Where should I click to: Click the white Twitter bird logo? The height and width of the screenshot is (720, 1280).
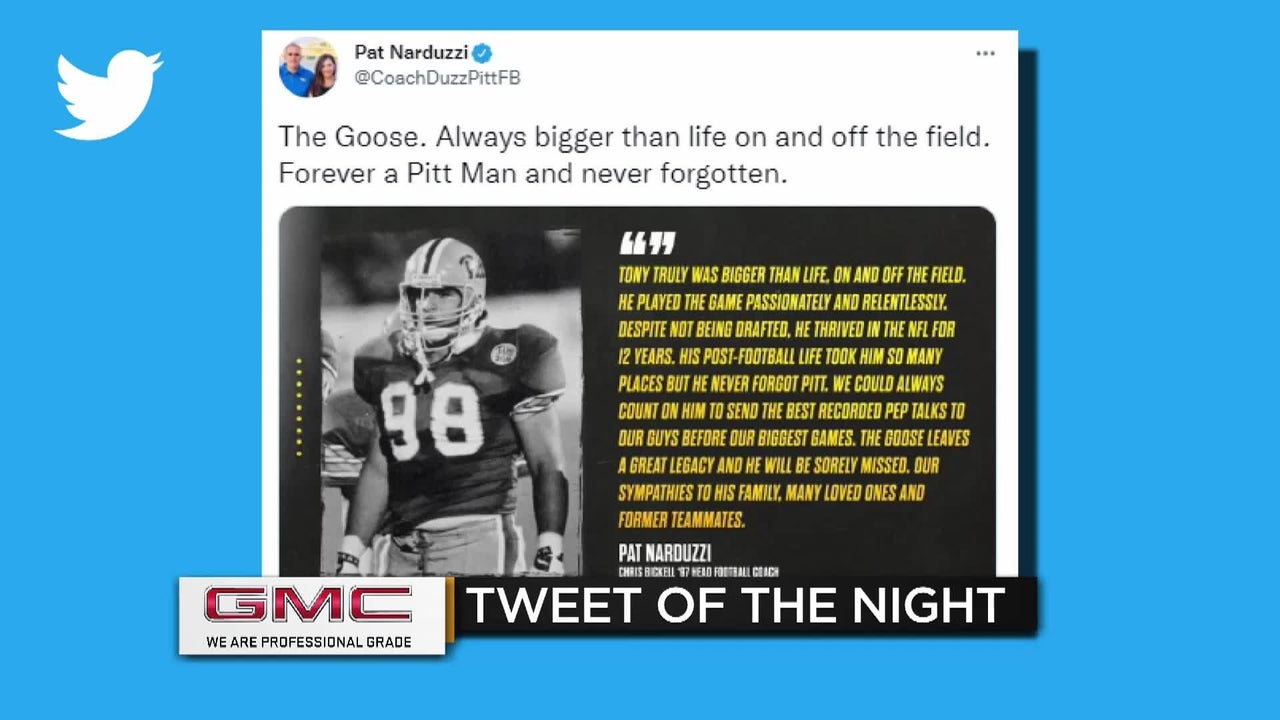[x=108, y=94]
